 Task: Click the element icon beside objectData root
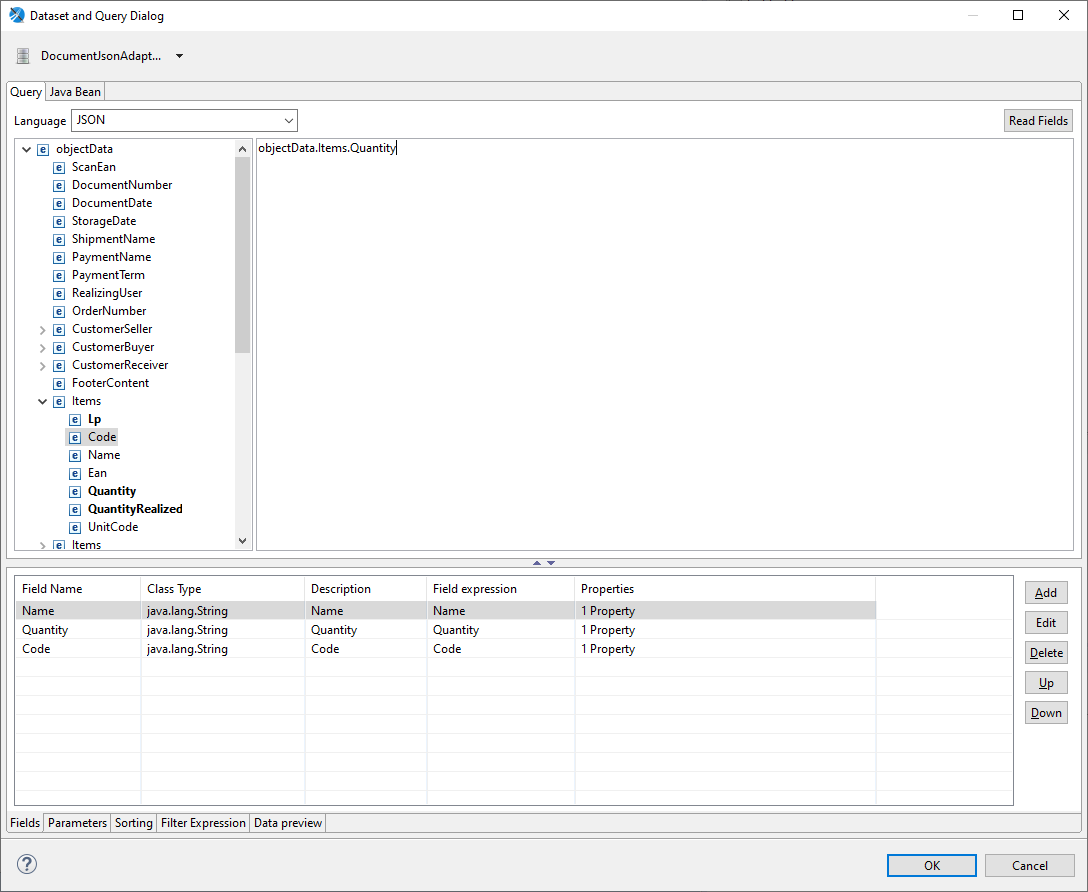tap(43, 149)
